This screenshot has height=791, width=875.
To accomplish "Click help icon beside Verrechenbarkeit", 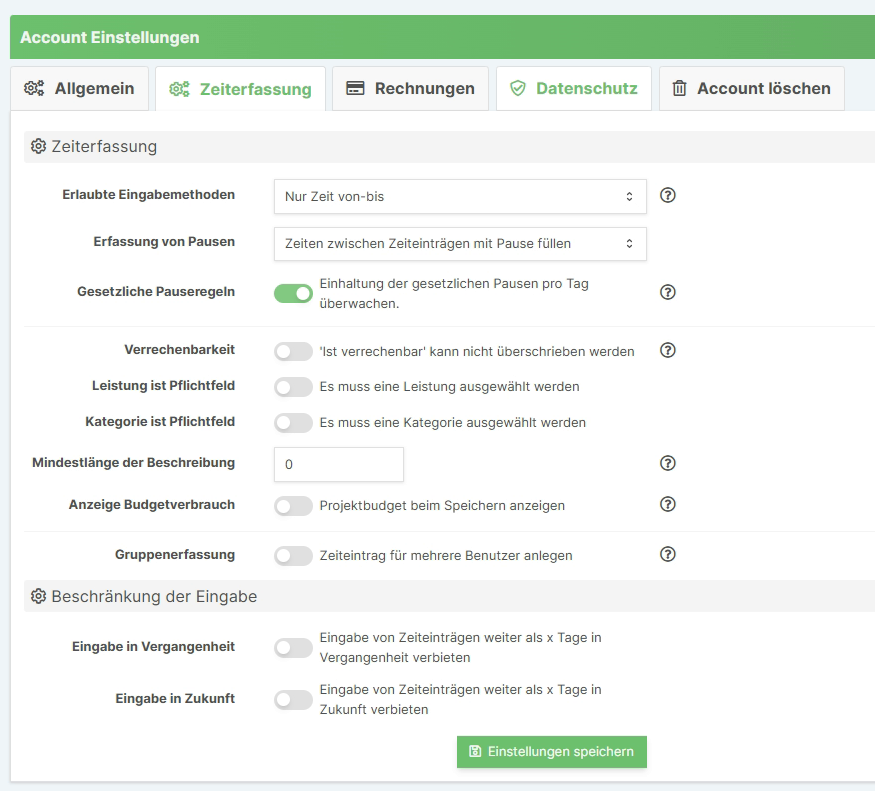I will [669, 350].
